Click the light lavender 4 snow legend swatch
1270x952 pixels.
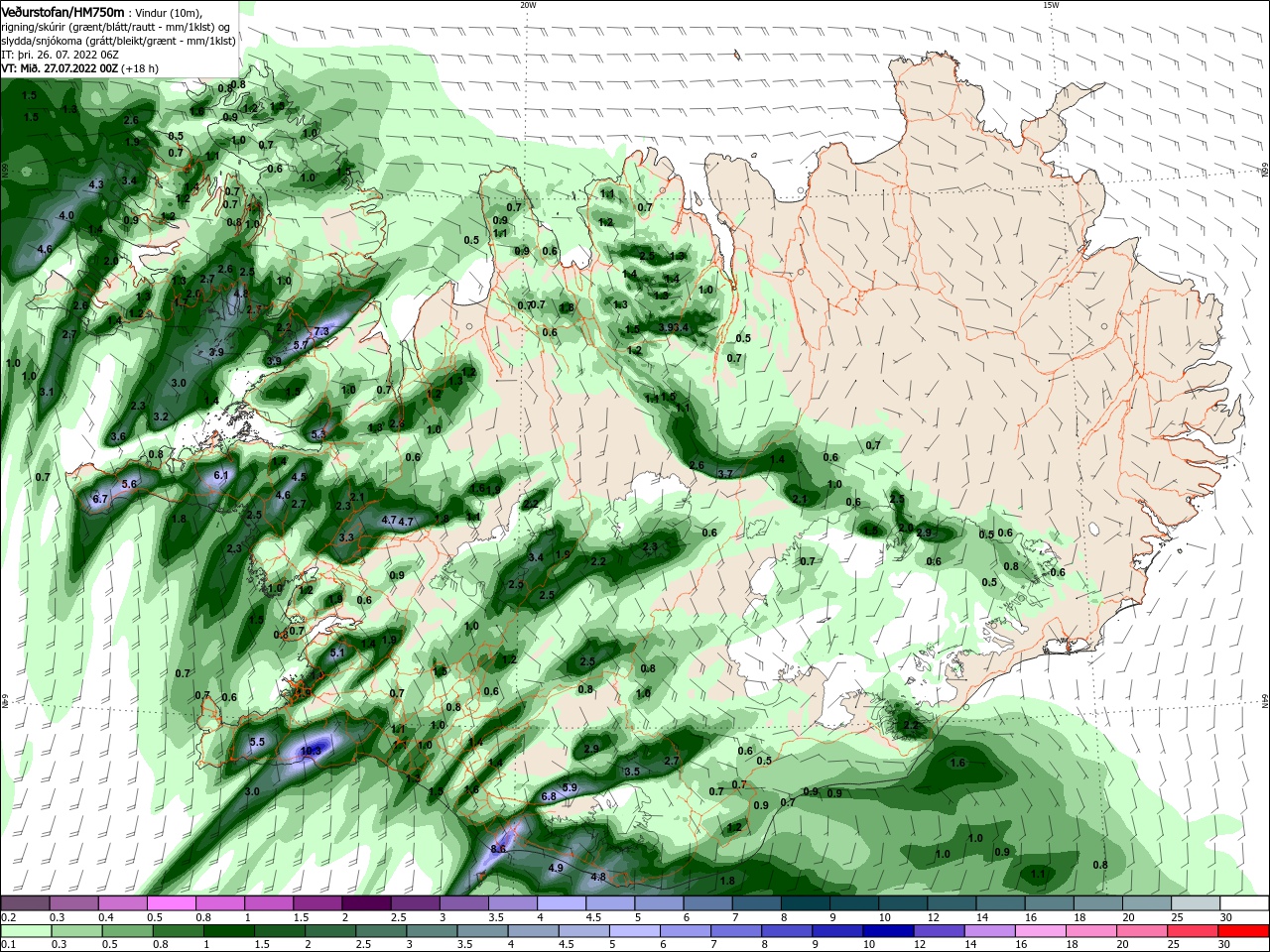coord(561,903)
